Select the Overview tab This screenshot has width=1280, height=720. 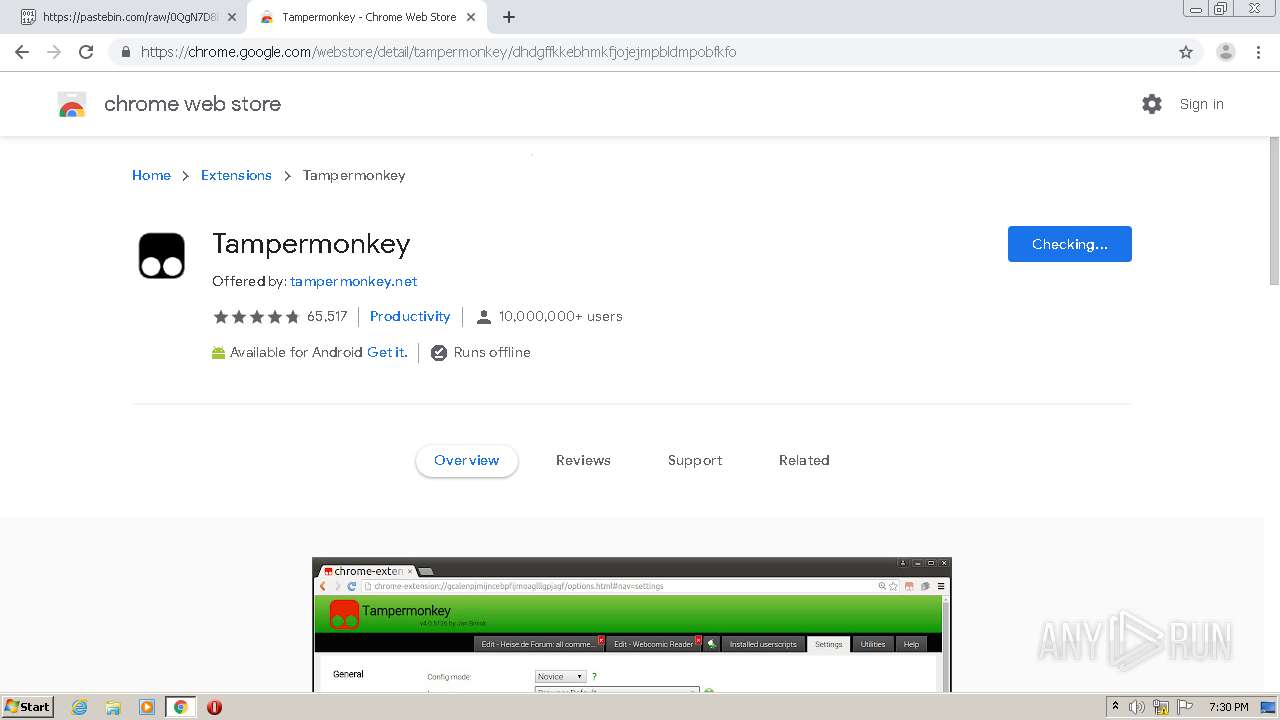pyautogui.click(x=467, y=461)
